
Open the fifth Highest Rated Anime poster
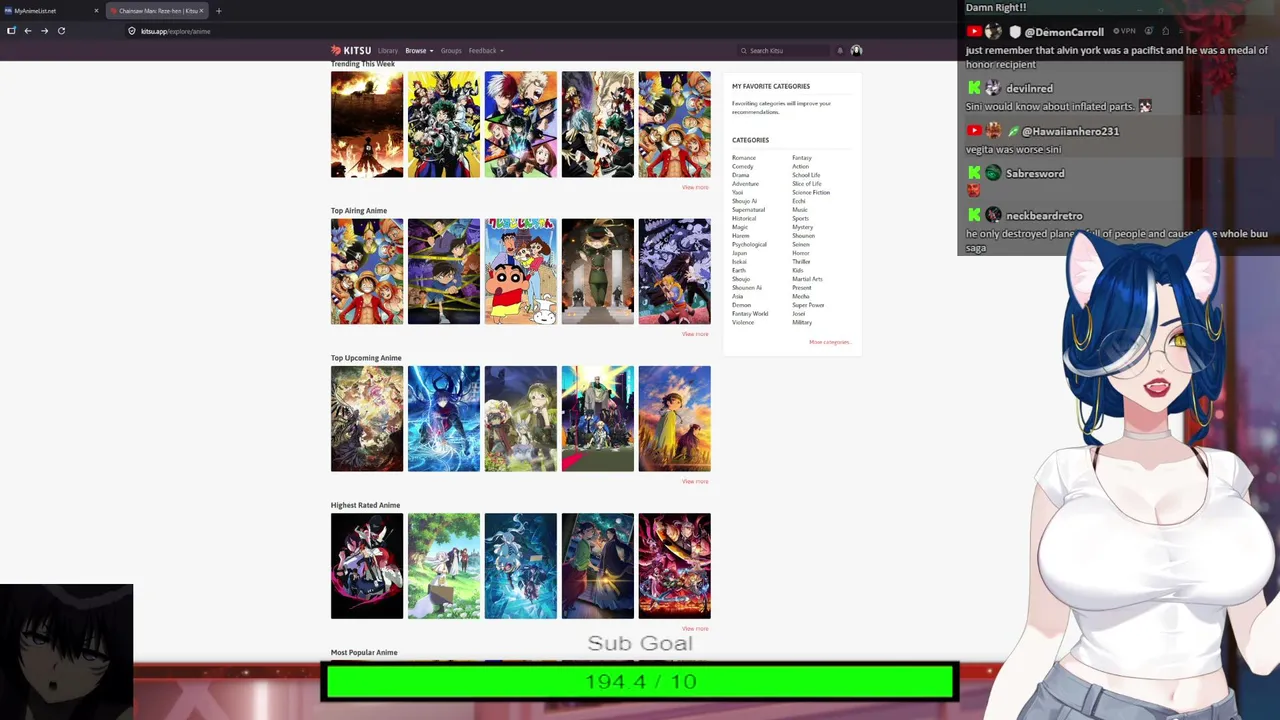point(675,566)
